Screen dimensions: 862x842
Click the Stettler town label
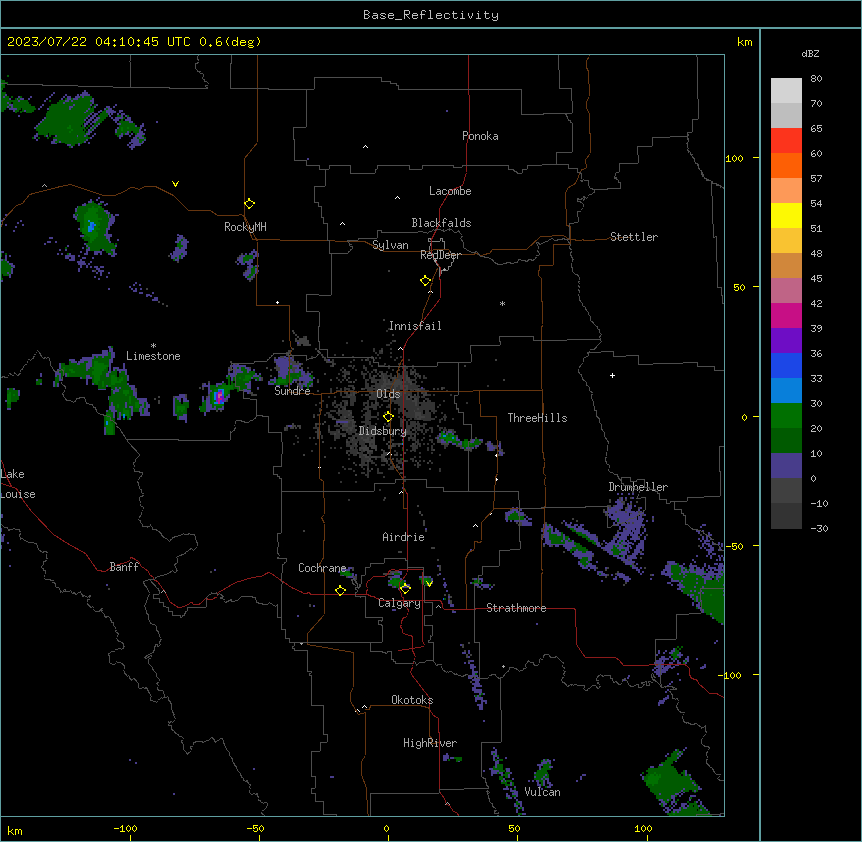tap(634, 237)
